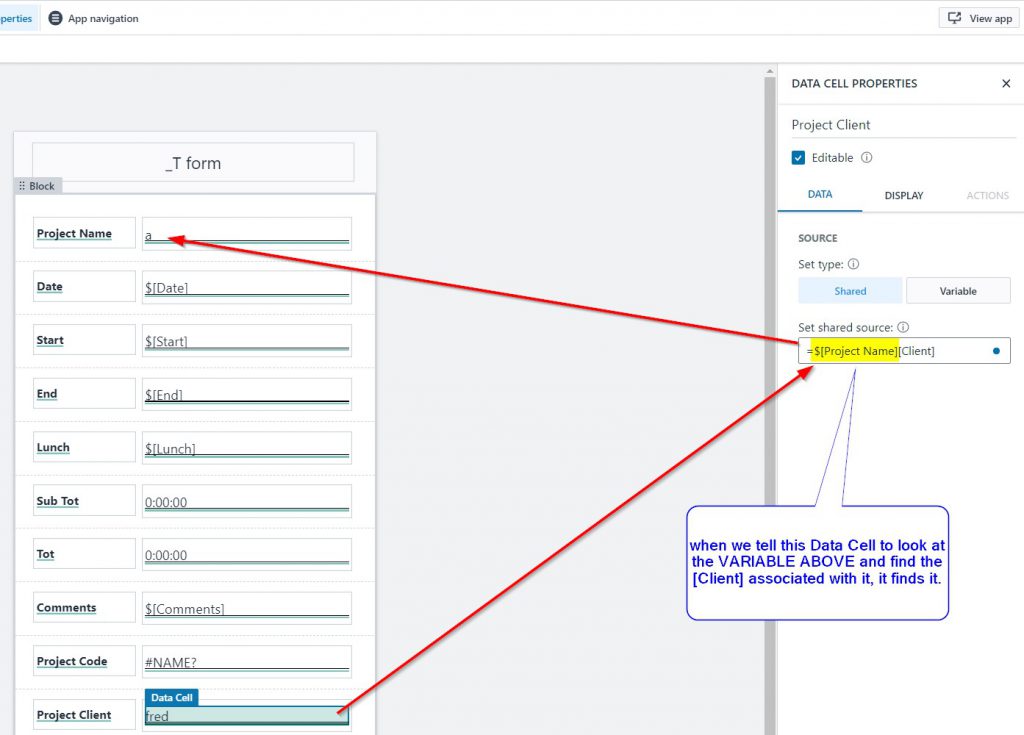Click the View app monitor icon
Image resolution: width=1024 pixels, height=735 pixels.
(x=955, y=18)
